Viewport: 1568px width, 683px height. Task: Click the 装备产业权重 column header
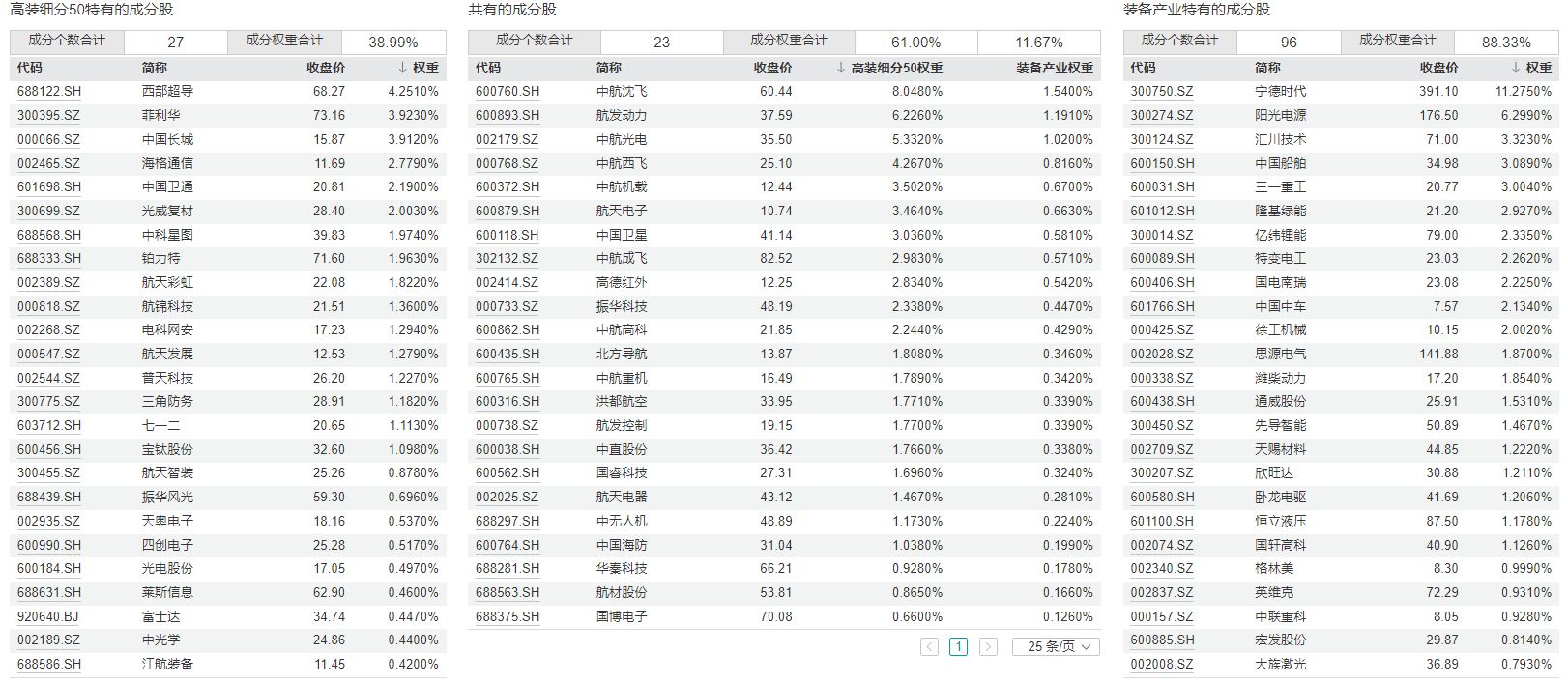coord(1054,69)
